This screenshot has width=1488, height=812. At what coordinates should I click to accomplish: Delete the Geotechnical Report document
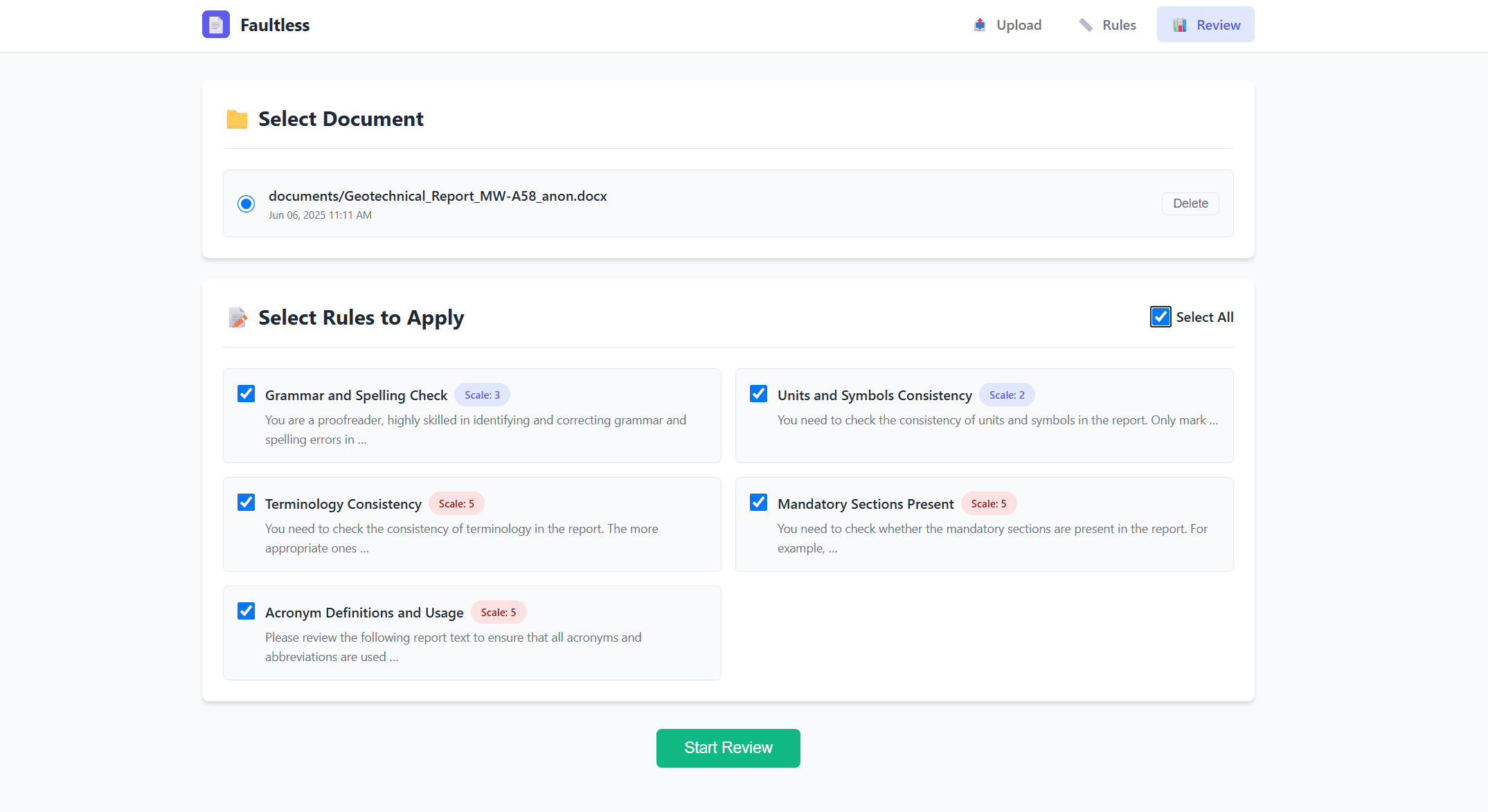point(1190,204)
